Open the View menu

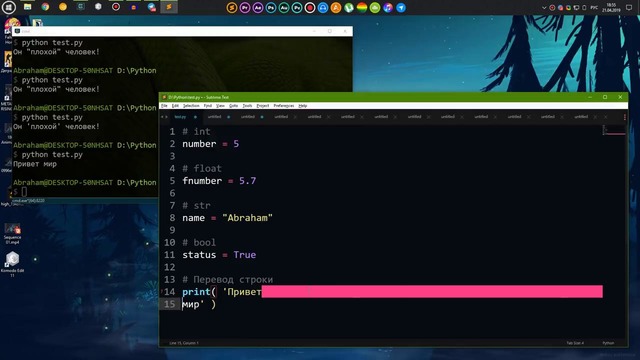click(220, 106)
